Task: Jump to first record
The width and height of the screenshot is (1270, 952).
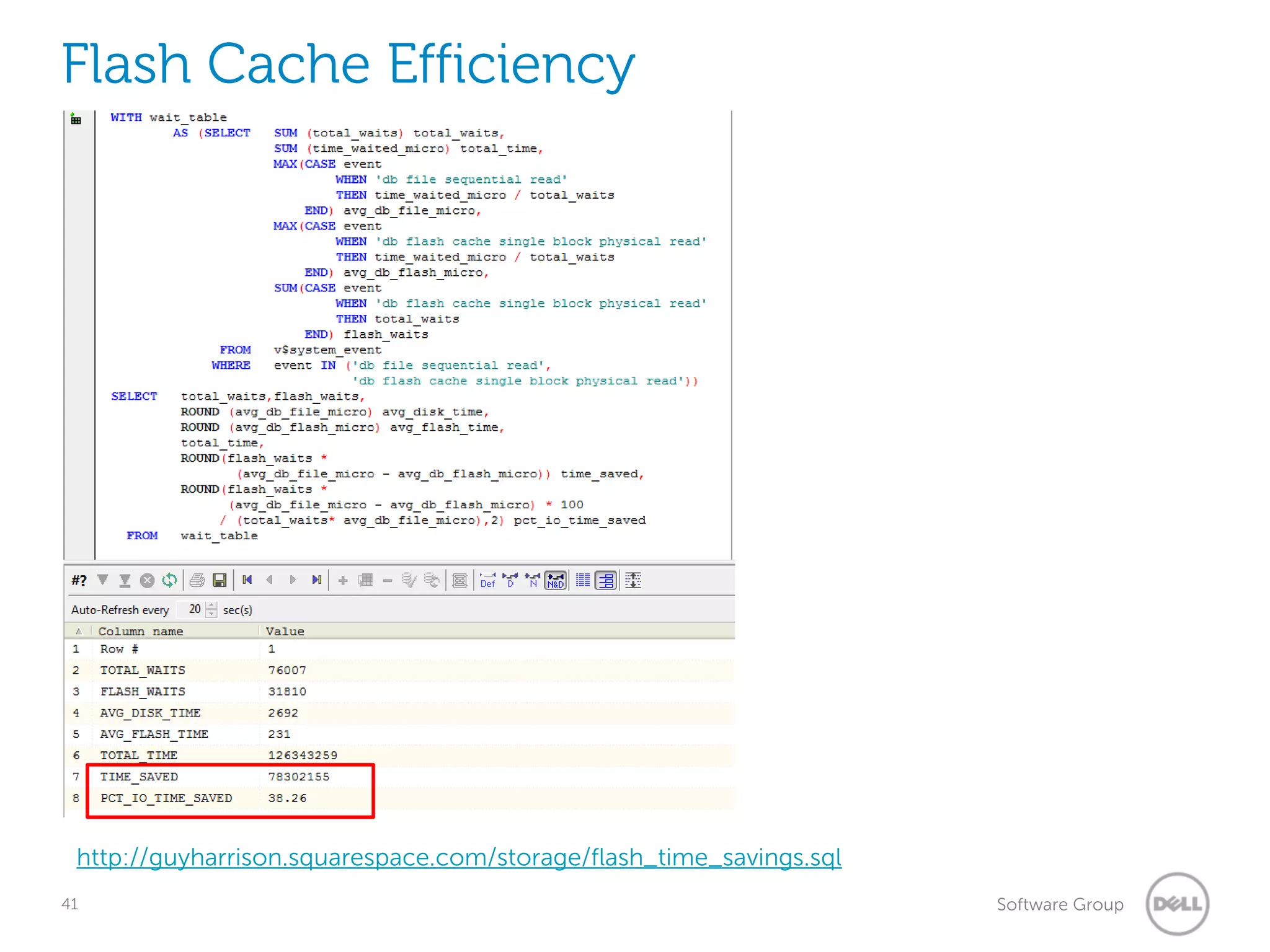Action: (x=247, y=580)
